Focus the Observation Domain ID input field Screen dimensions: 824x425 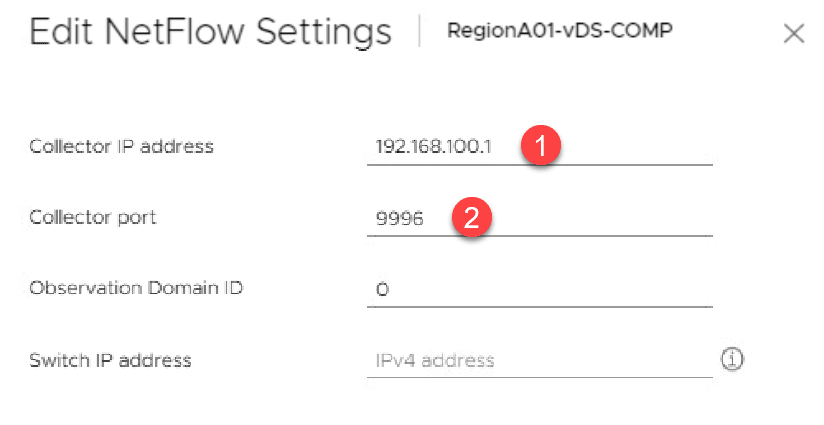pyautogui.click(x=540, y=289)
